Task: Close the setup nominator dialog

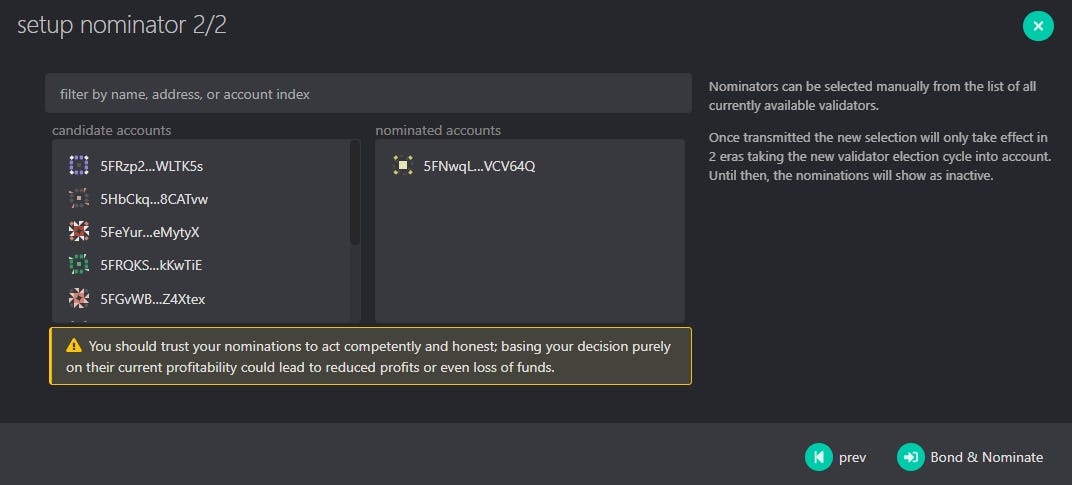Action: 1038,26
